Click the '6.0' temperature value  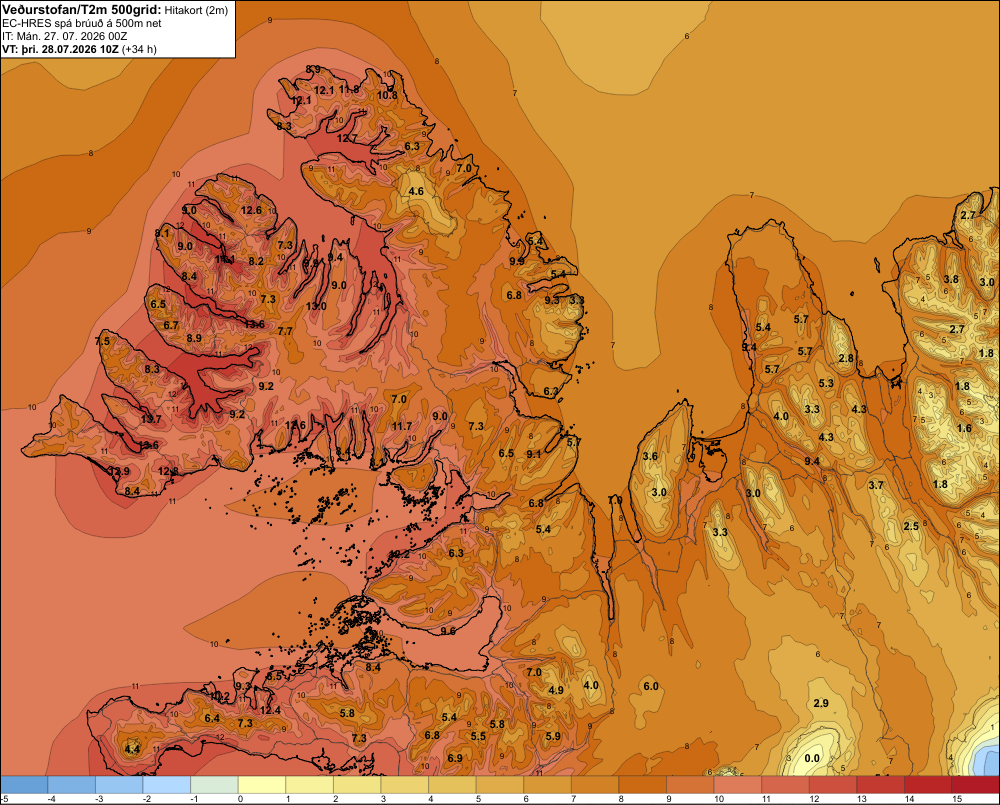(651, 686)
